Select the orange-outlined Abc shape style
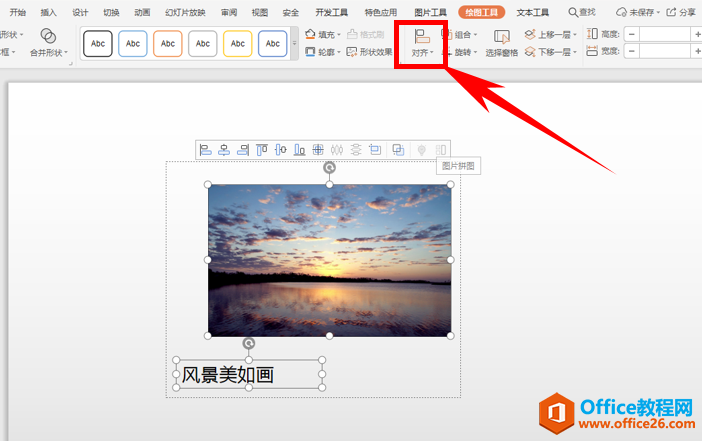This screenshot has width=702, height=441. pyautogui.click(x=168, y=43)
